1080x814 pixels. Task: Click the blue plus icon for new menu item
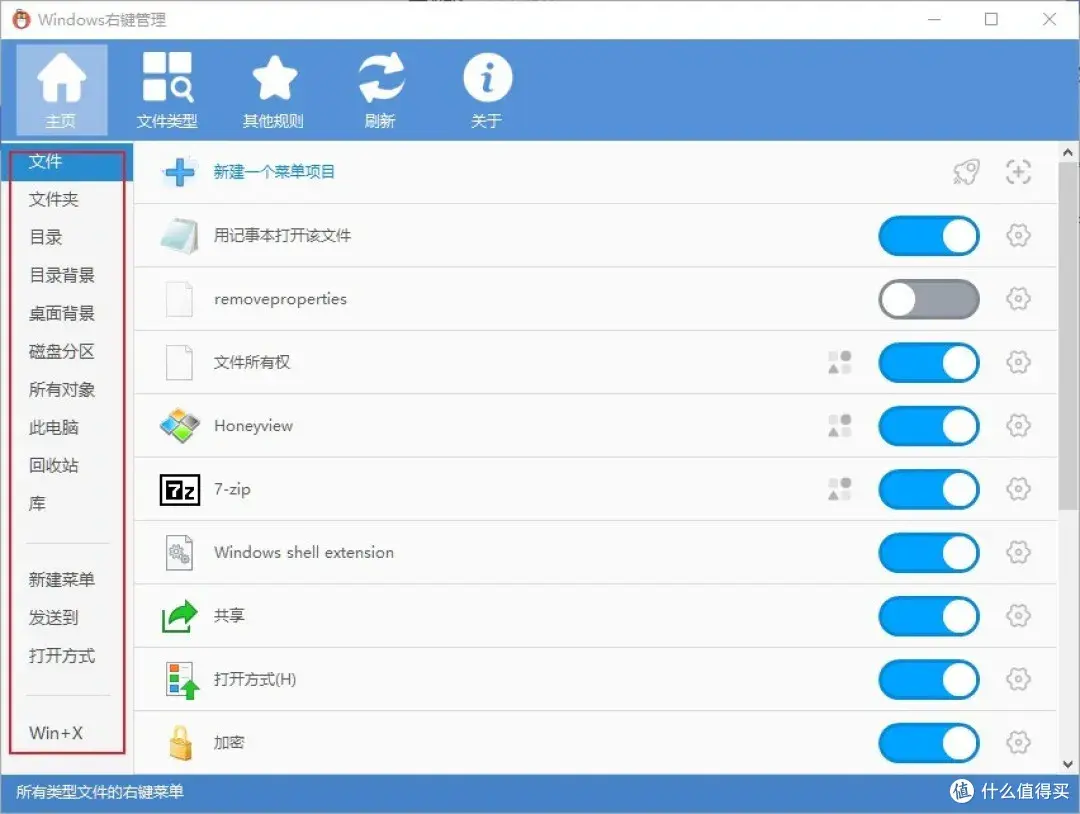(x=180, y=171)
